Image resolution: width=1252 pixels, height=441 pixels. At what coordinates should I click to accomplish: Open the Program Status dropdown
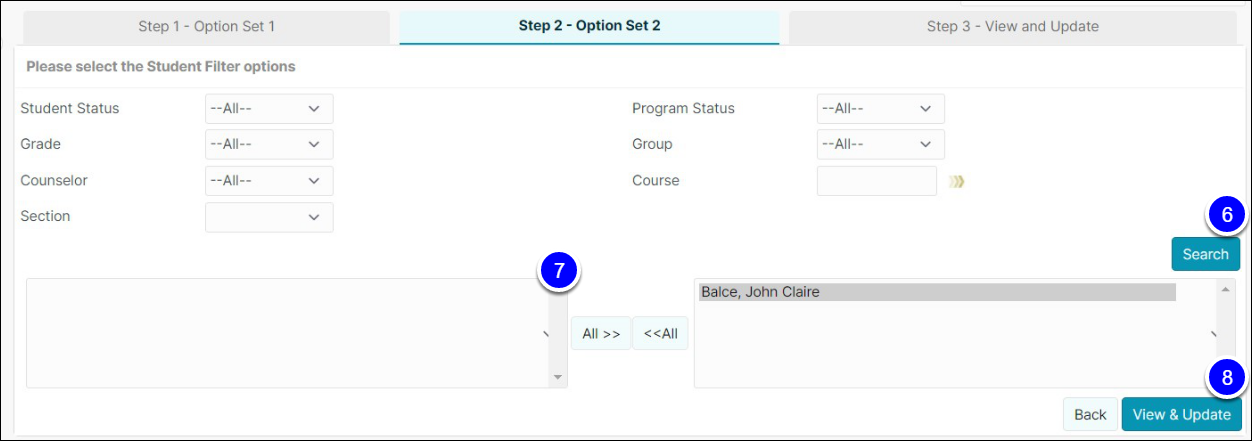(x=881, y=109)
